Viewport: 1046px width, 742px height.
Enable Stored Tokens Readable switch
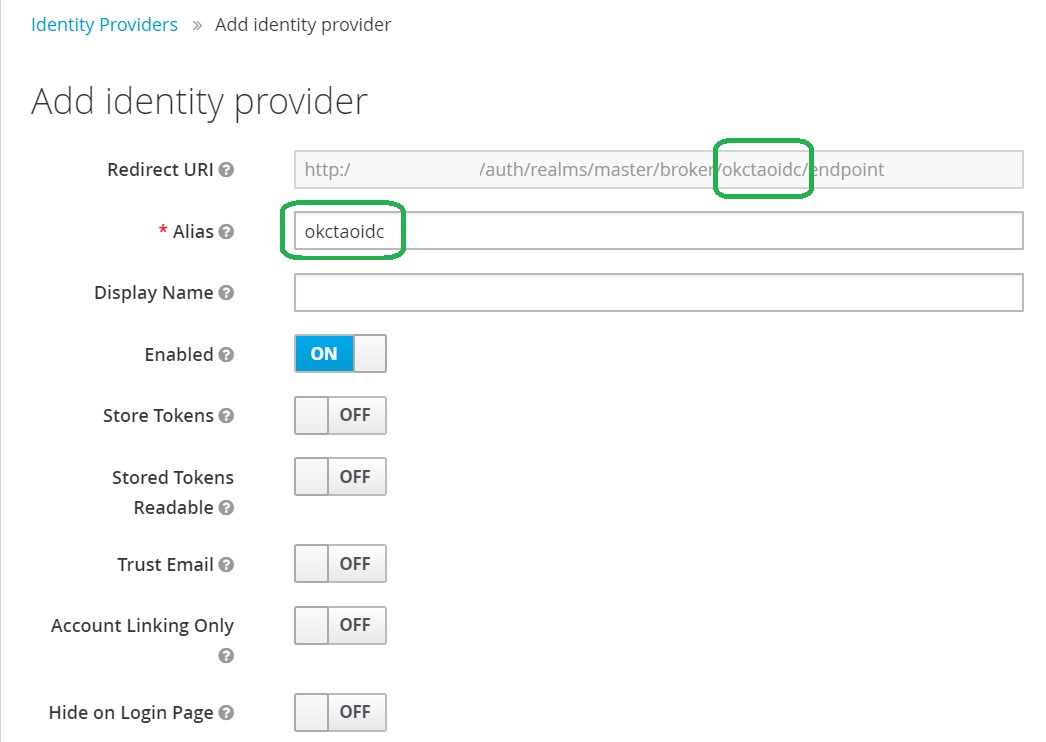(x=340, y=477)
